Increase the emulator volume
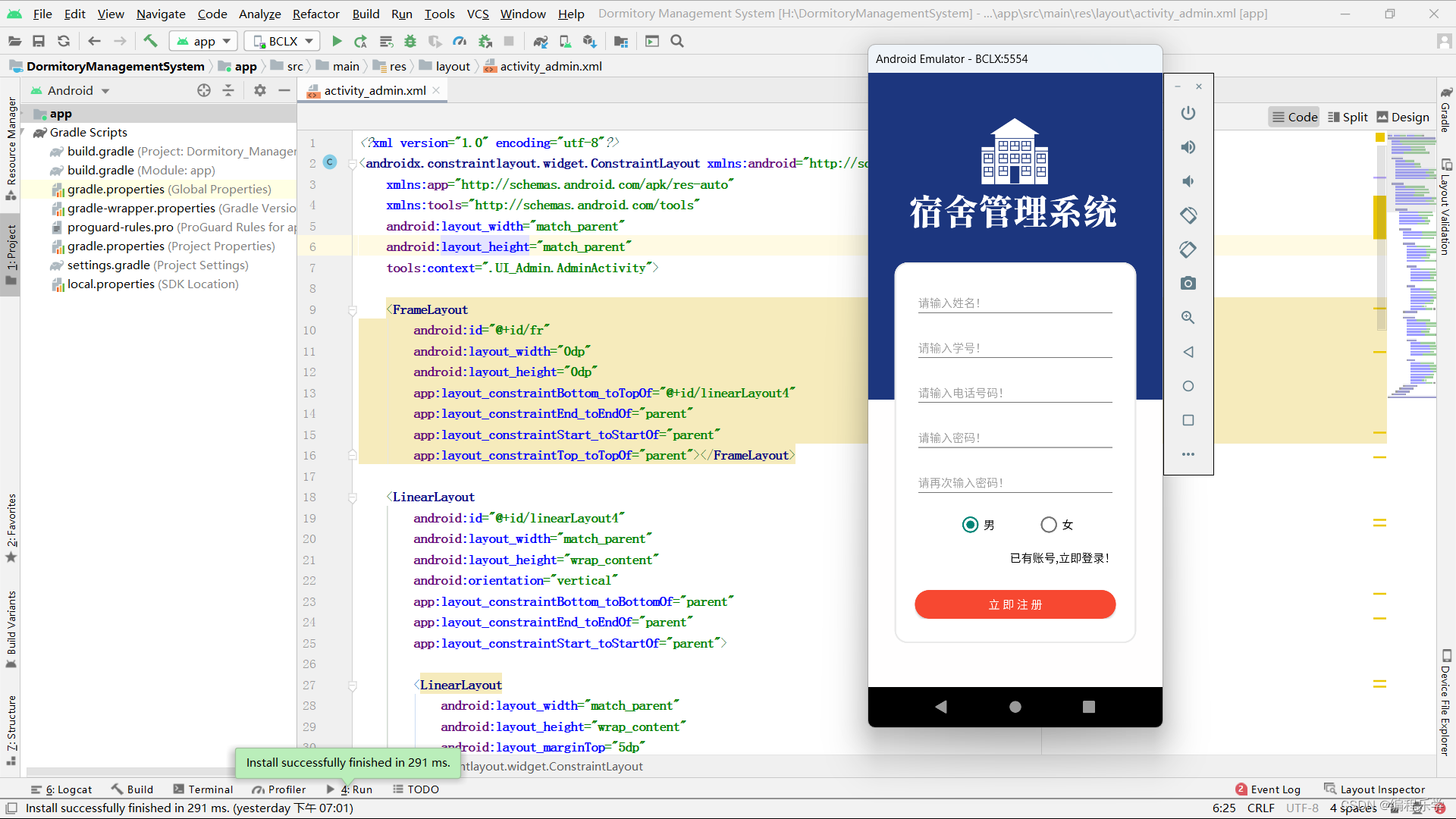The width and height of the screenshot is (1456, 819). coord(1188,147)
